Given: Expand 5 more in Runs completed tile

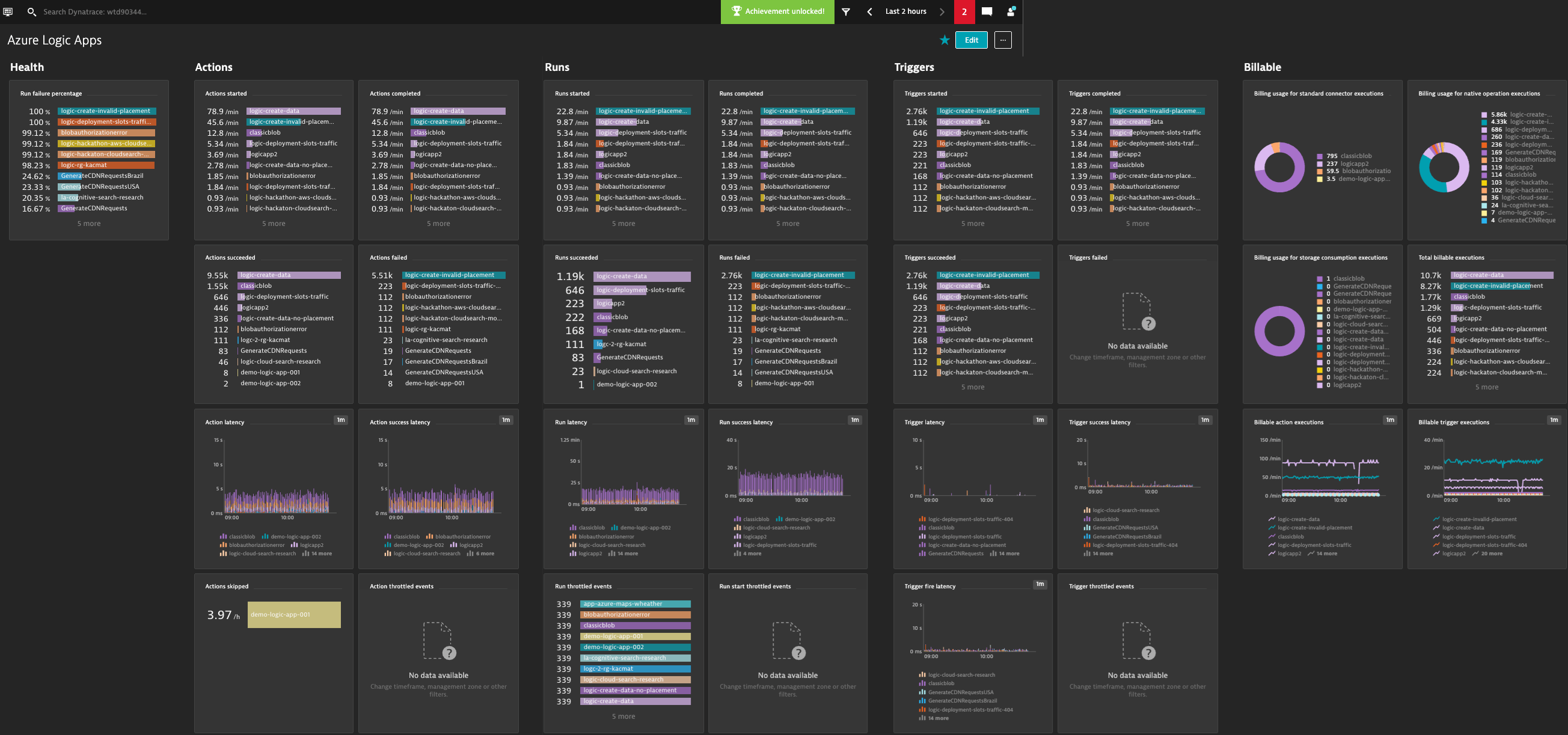Looking at the screenshot, I should click(788, 224).
